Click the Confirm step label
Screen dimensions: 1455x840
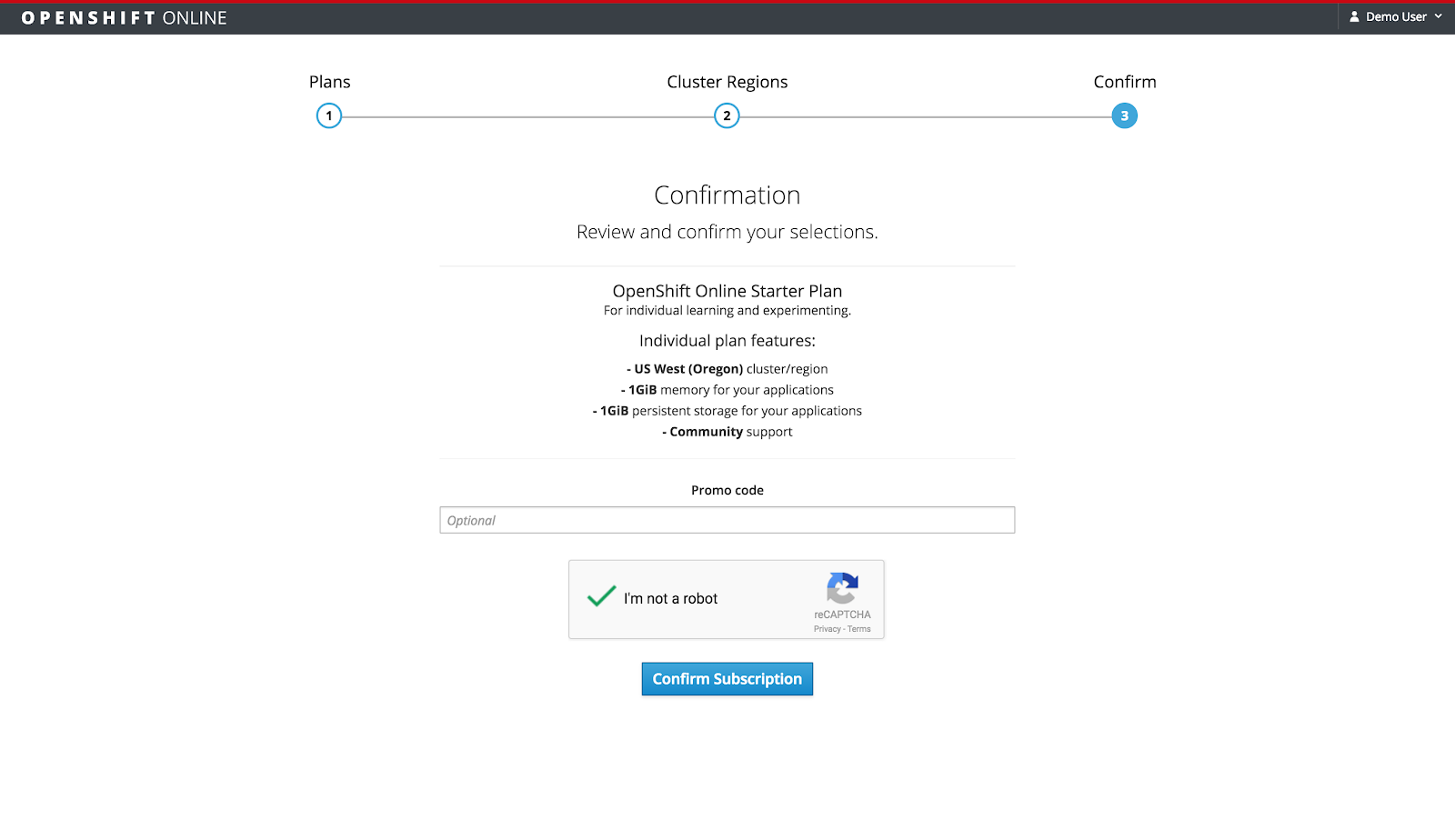pos(1125,82)
